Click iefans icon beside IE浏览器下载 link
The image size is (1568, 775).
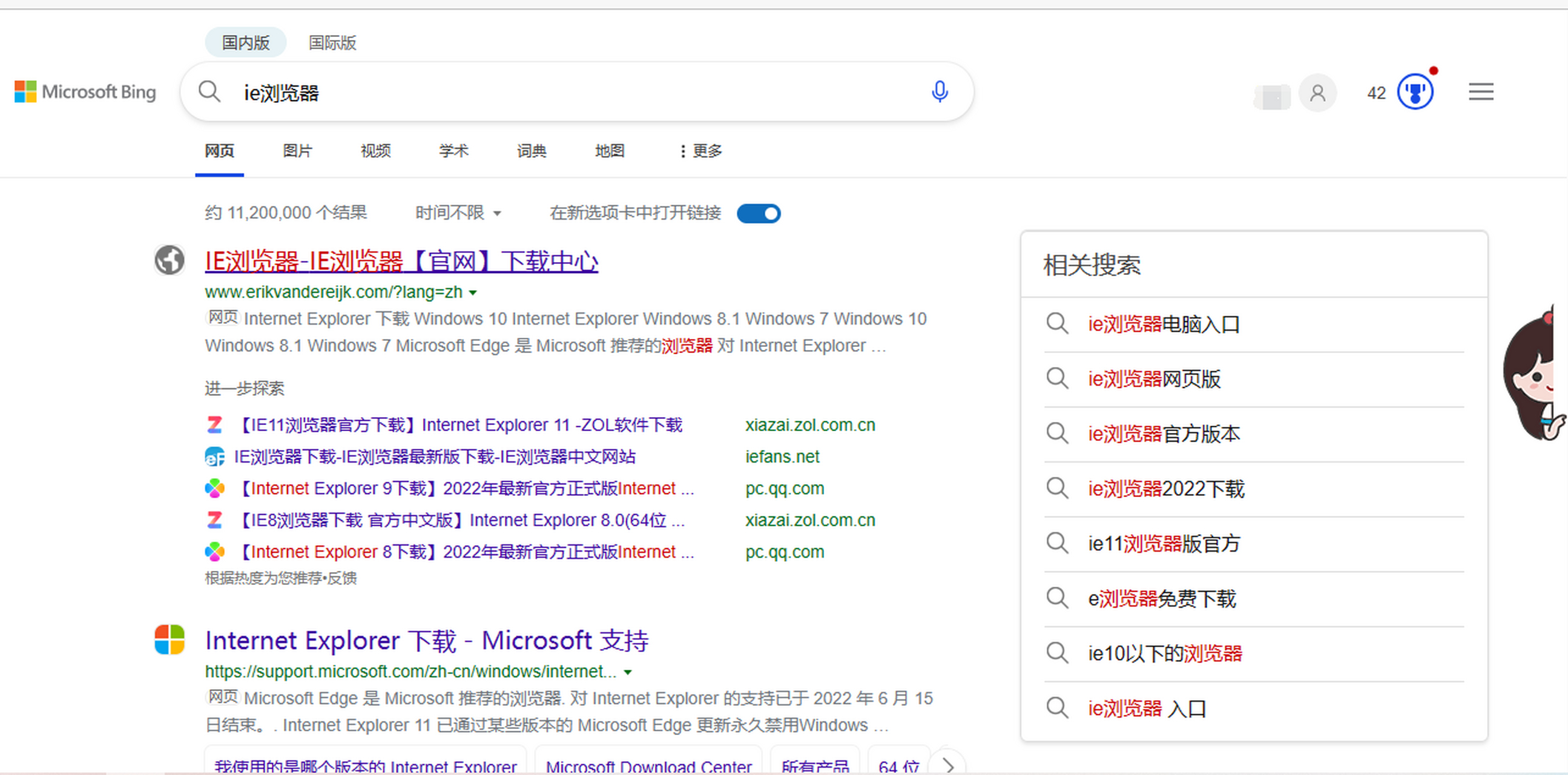(214, 457)
